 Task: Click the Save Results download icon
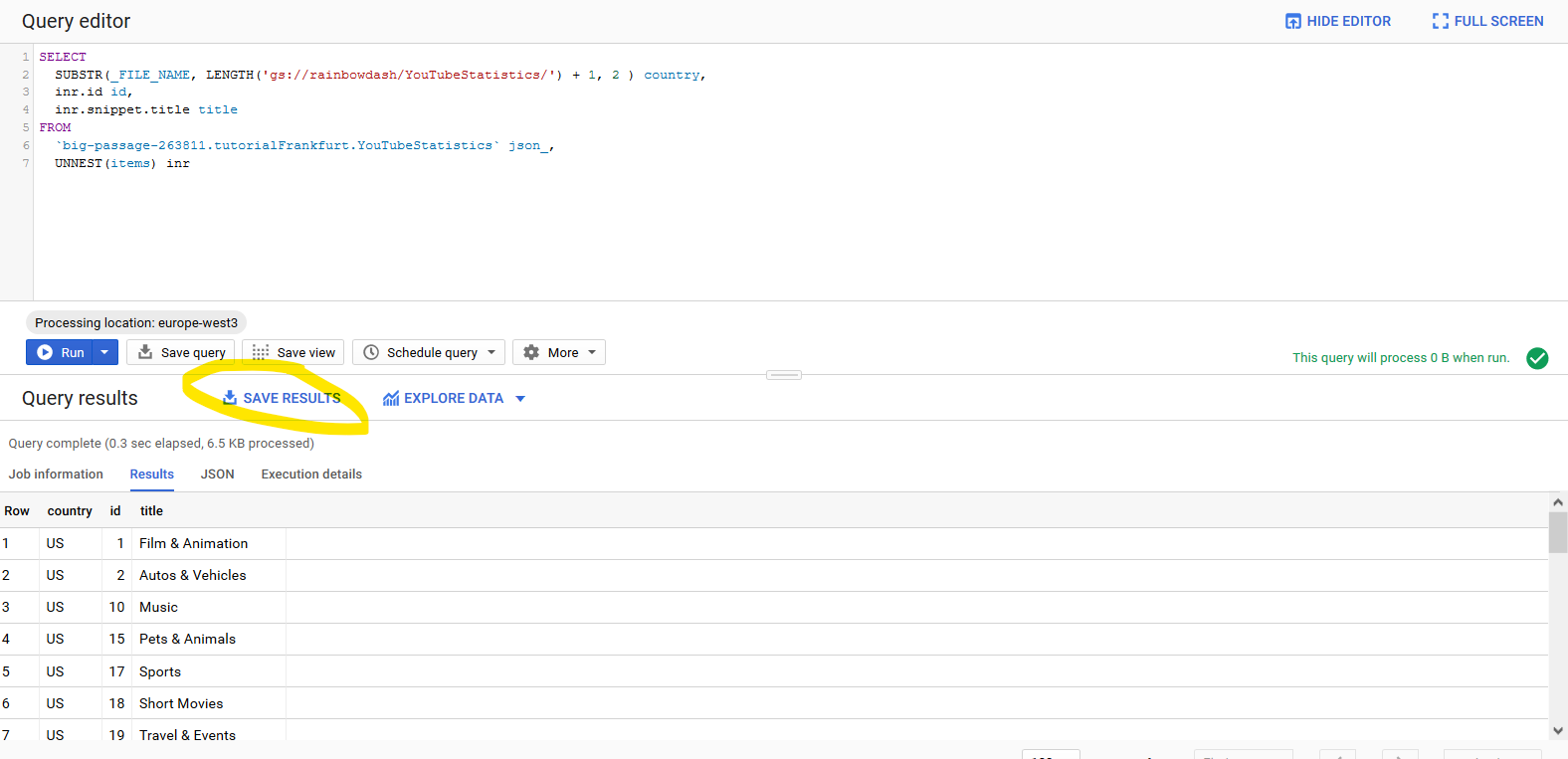pos(230,398)
